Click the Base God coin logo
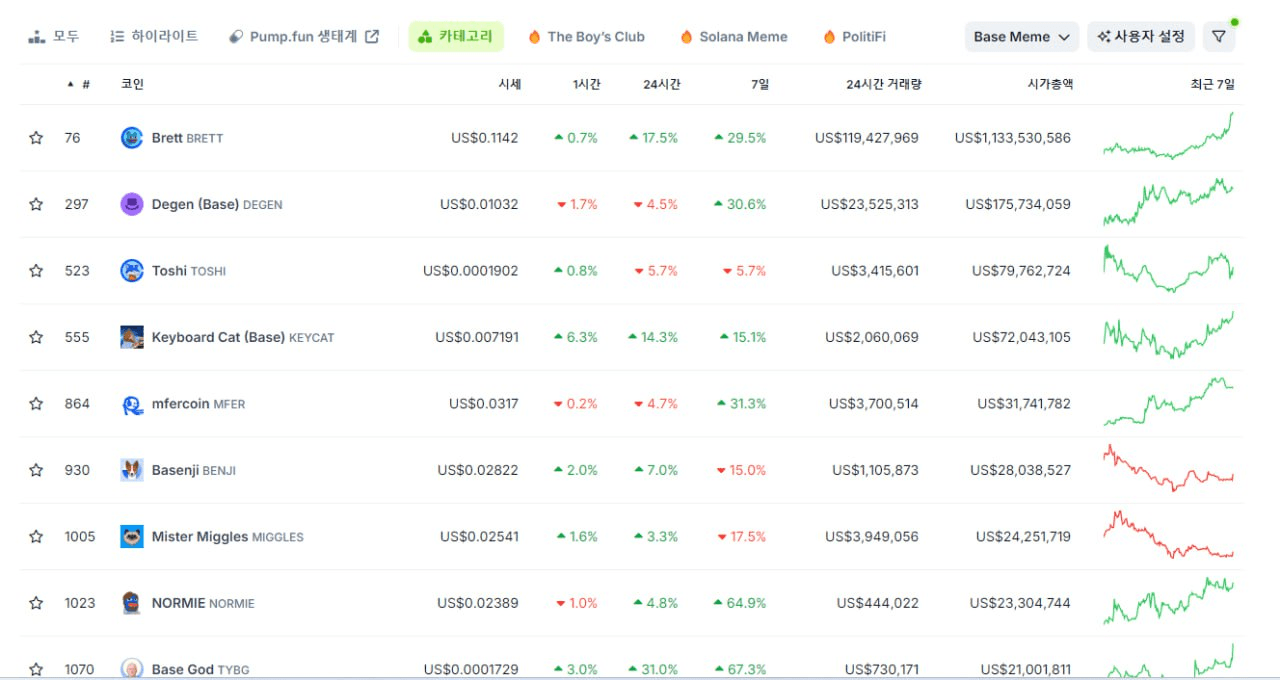Screen dimensions: 1280x680 point(132,668)
